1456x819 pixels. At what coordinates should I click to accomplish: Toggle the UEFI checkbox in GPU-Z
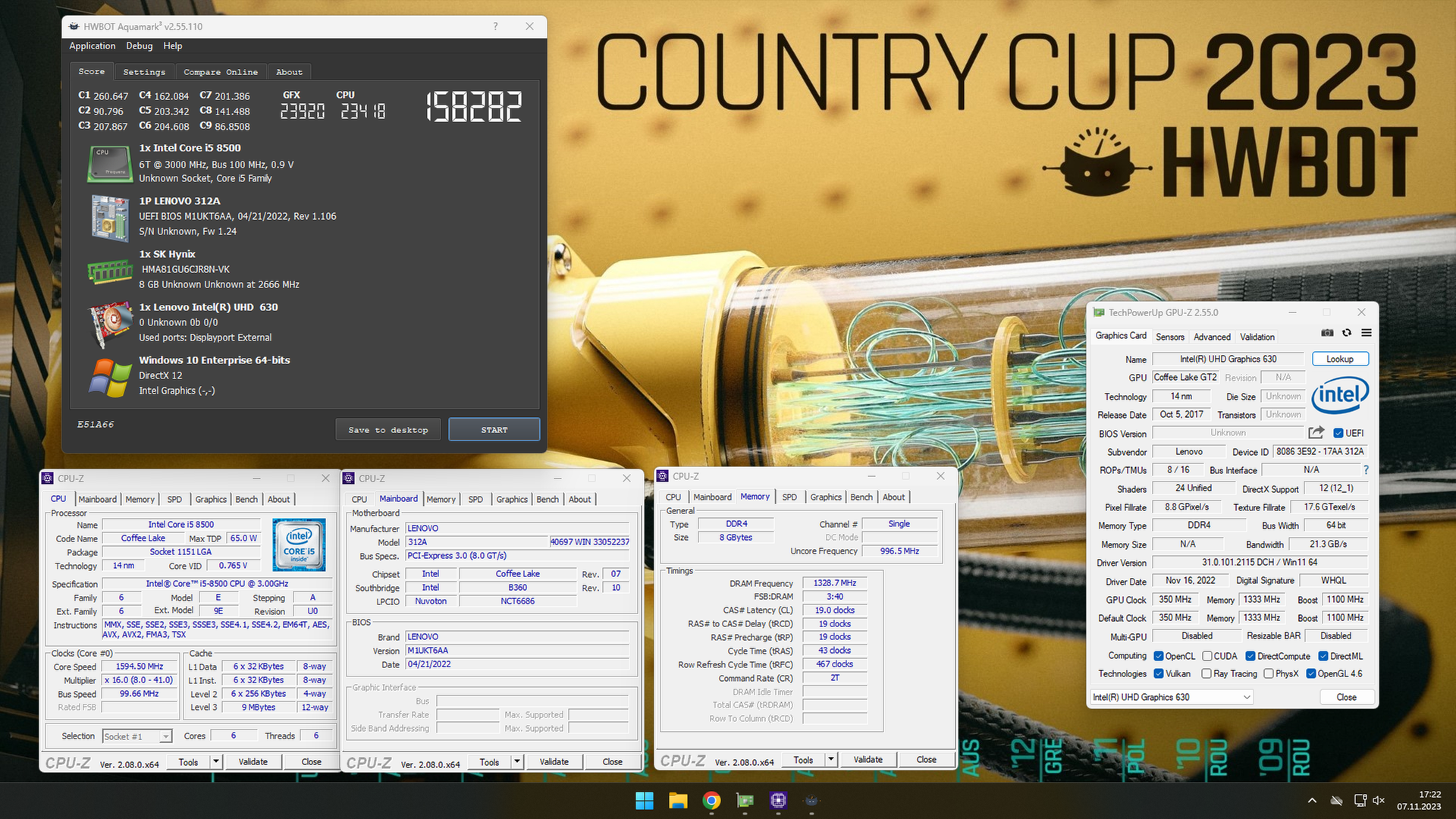(x=1338, y=433)
